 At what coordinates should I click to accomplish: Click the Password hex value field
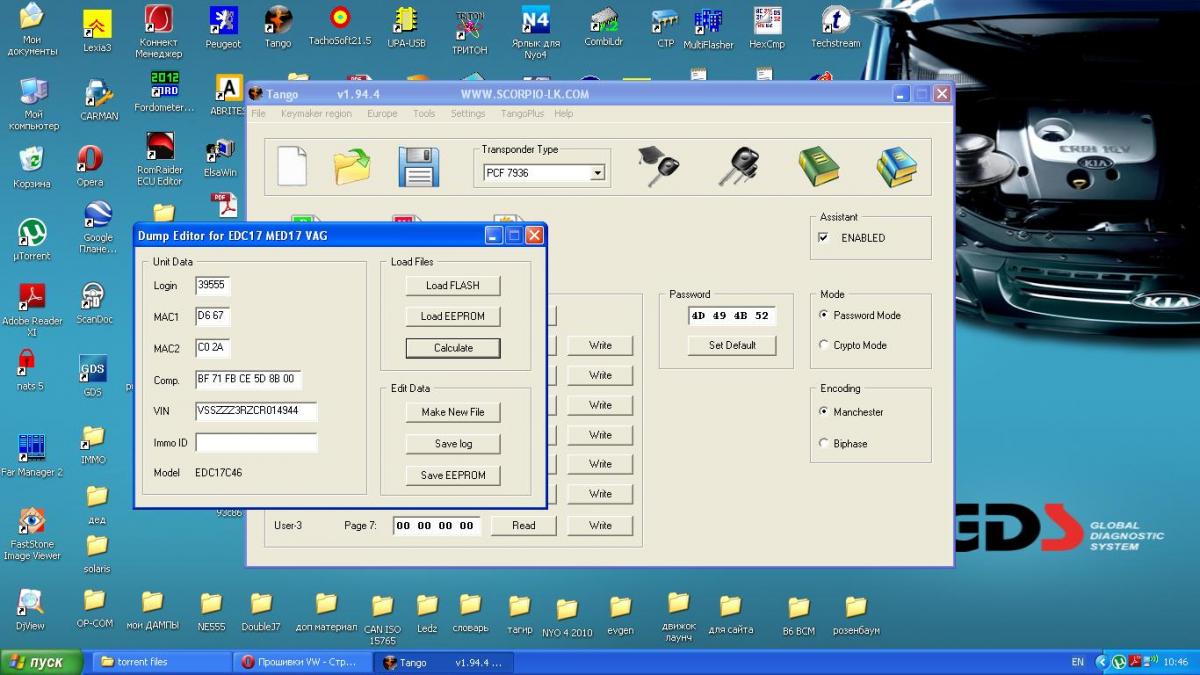(x=732, y=316)
